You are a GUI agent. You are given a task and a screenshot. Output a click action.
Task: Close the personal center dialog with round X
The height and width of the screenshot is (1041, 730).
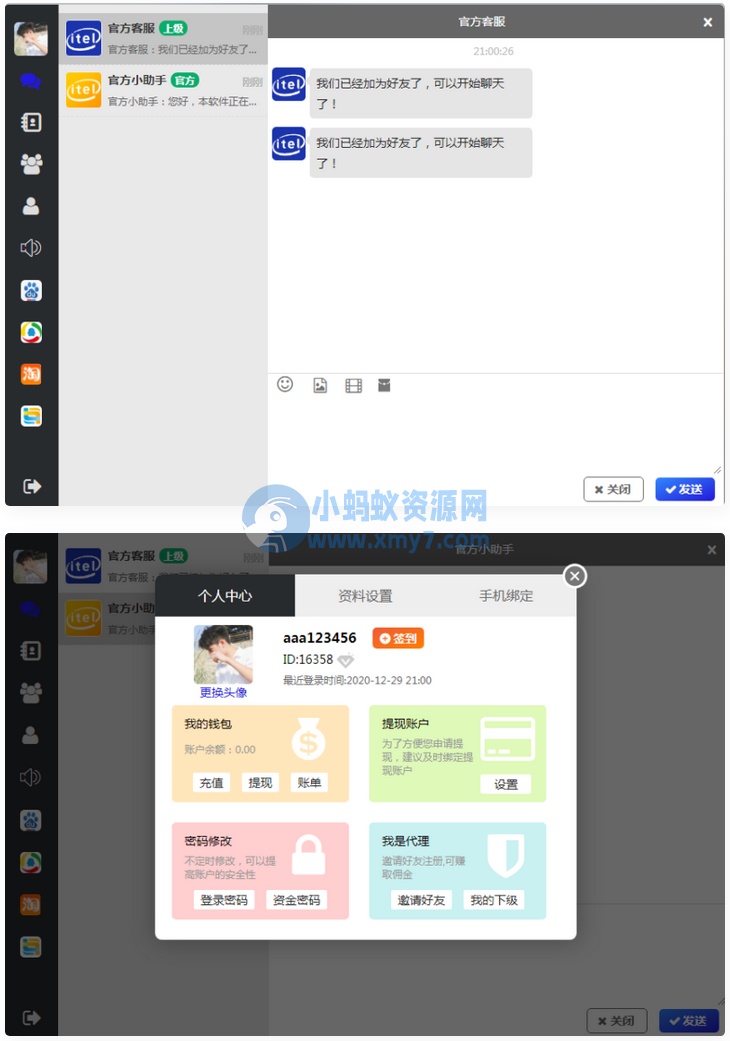point(575,576)
